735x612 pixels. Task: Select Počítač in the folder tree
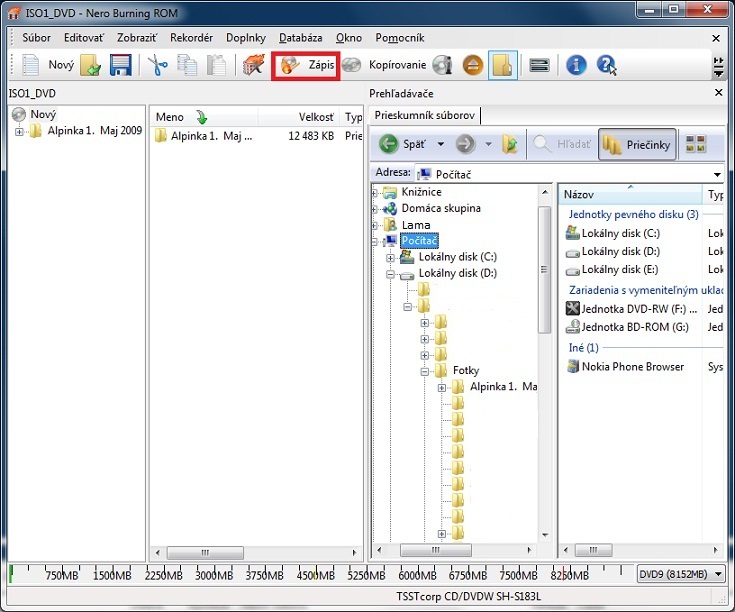(419, 241)
